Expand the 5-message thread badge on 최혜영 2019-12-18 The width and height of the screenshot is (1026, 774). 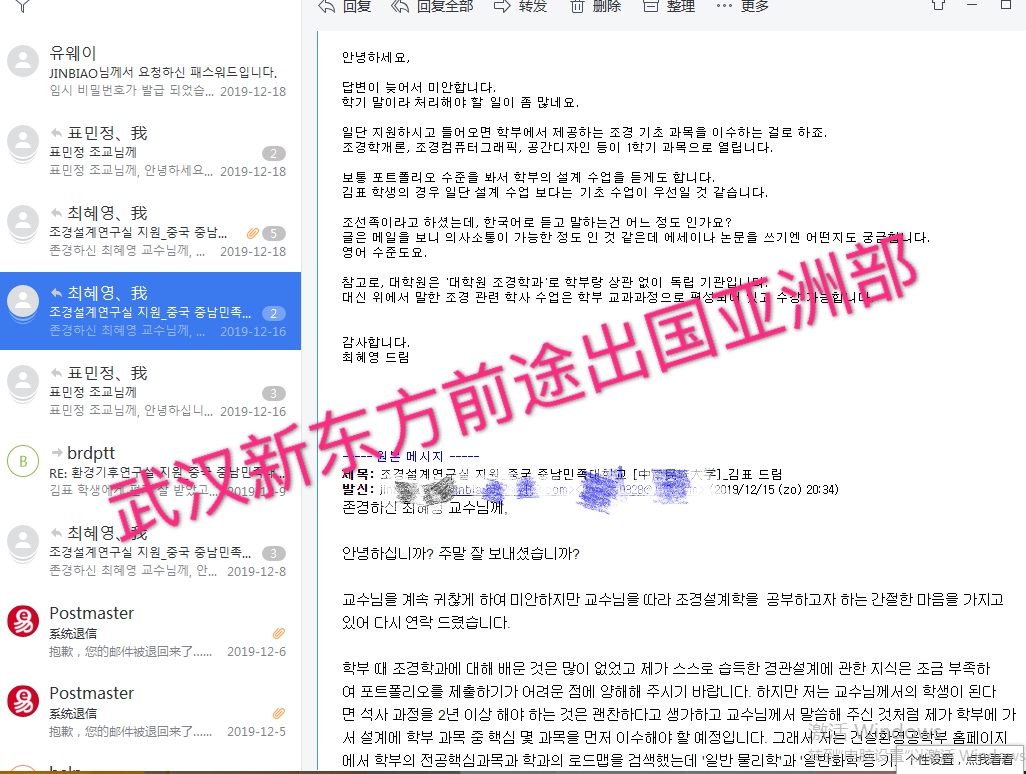coord(274,234)
